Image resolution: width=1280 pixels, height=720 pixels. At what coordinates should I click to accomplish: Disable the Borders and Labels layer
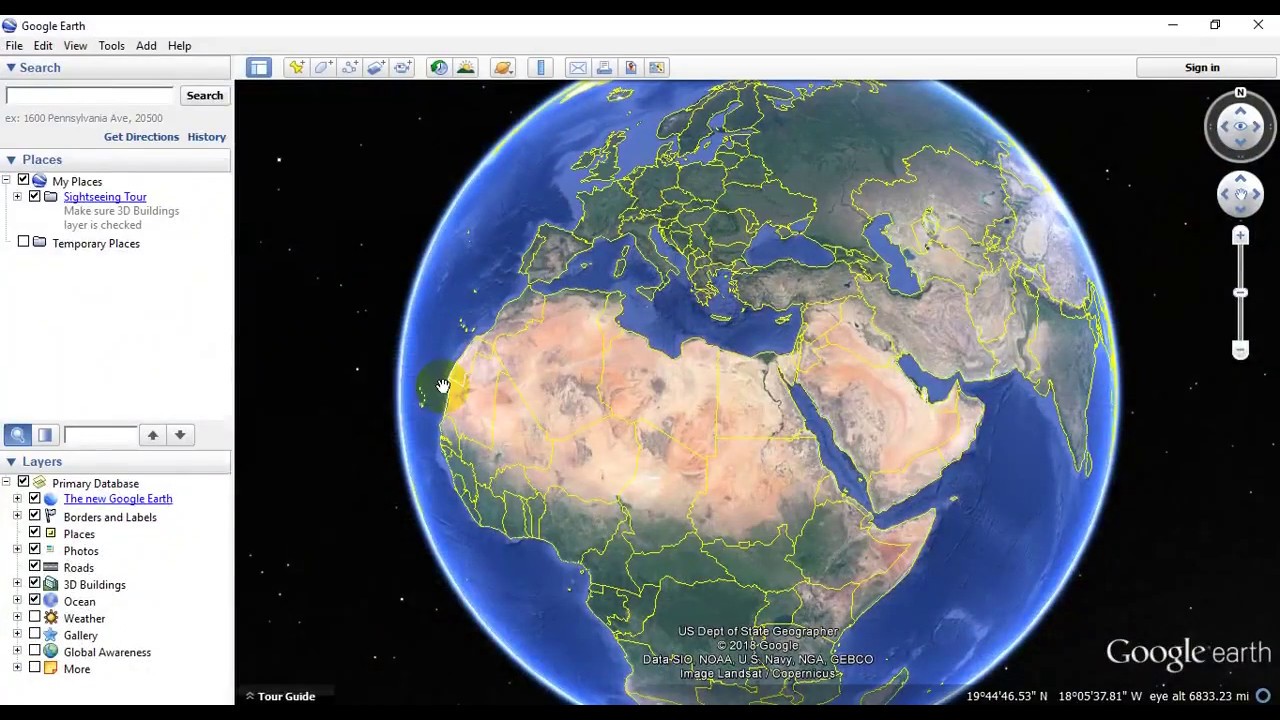click(x=34, y=516)
